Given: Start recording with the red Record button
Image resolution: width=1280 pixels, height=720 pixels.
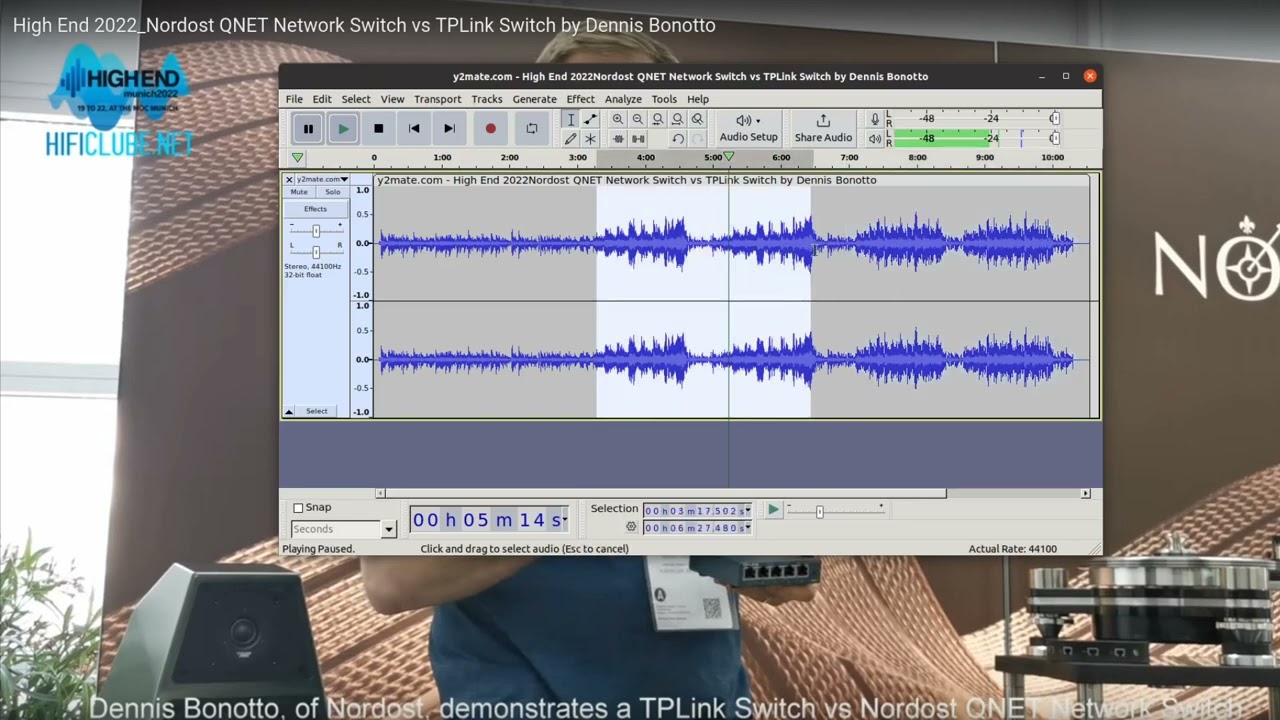Looking at the screenshot, I should pos(490,128).
